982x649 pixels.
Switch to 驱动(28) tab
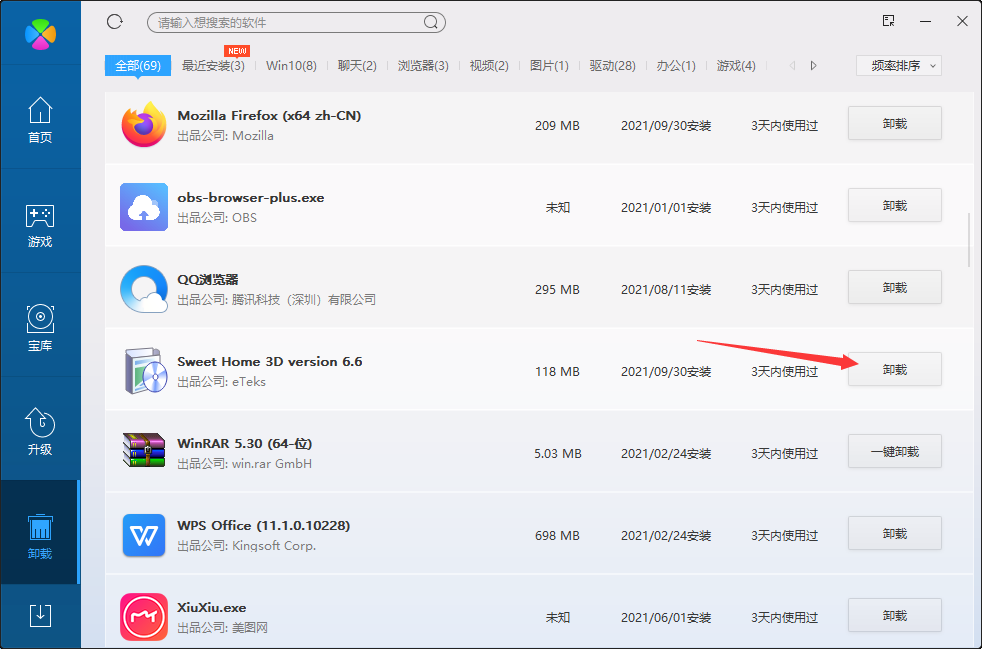pyautogui.click(x=612, y=66)
